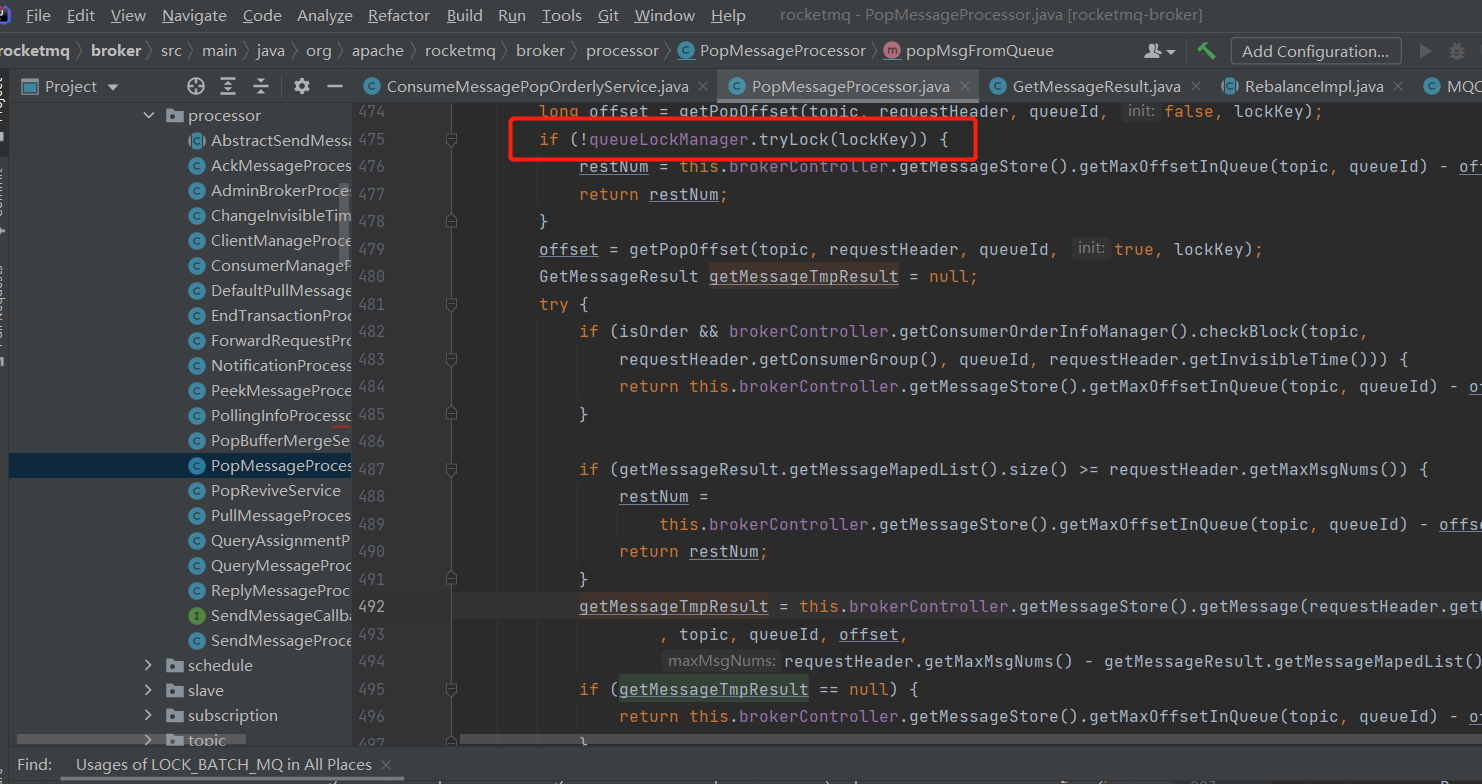Expand the topic folder
Image resolution: width=1482 pixels, height=784 pixels.
pyautogui.click(x=149, y=741)
